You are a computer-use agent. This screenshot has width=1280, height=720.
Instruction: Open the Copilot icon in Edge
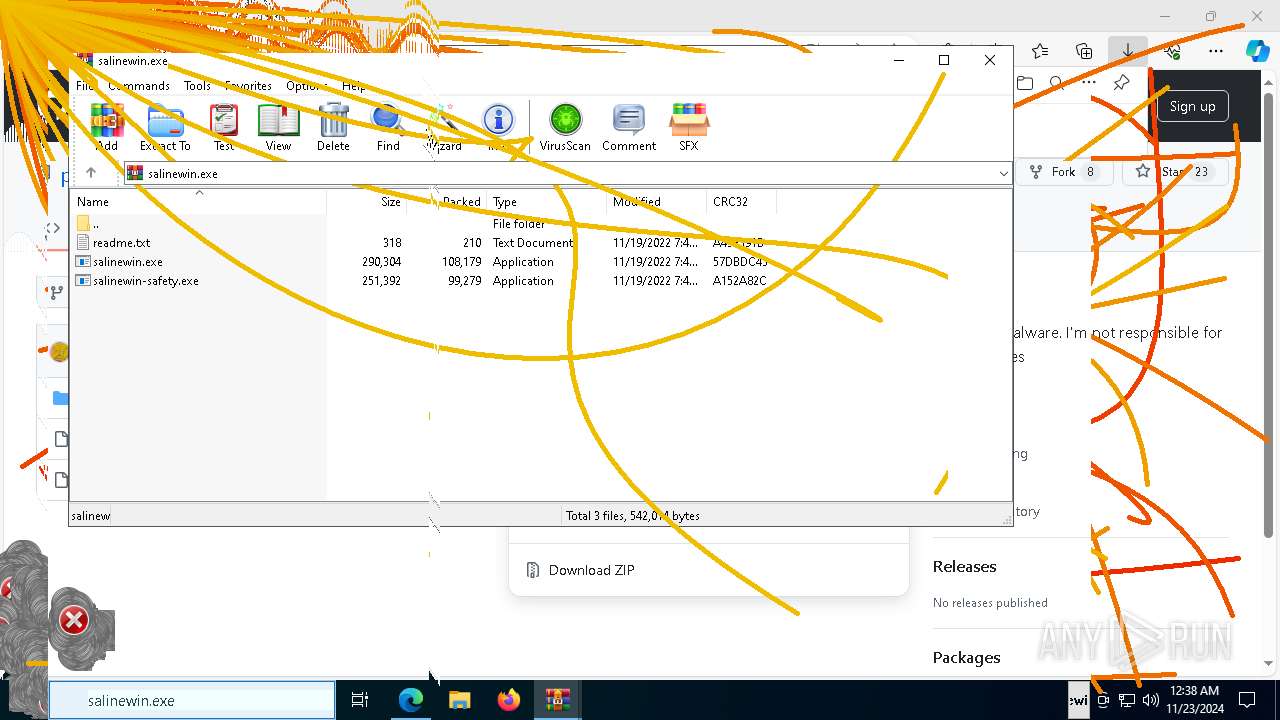point(1257,51)
